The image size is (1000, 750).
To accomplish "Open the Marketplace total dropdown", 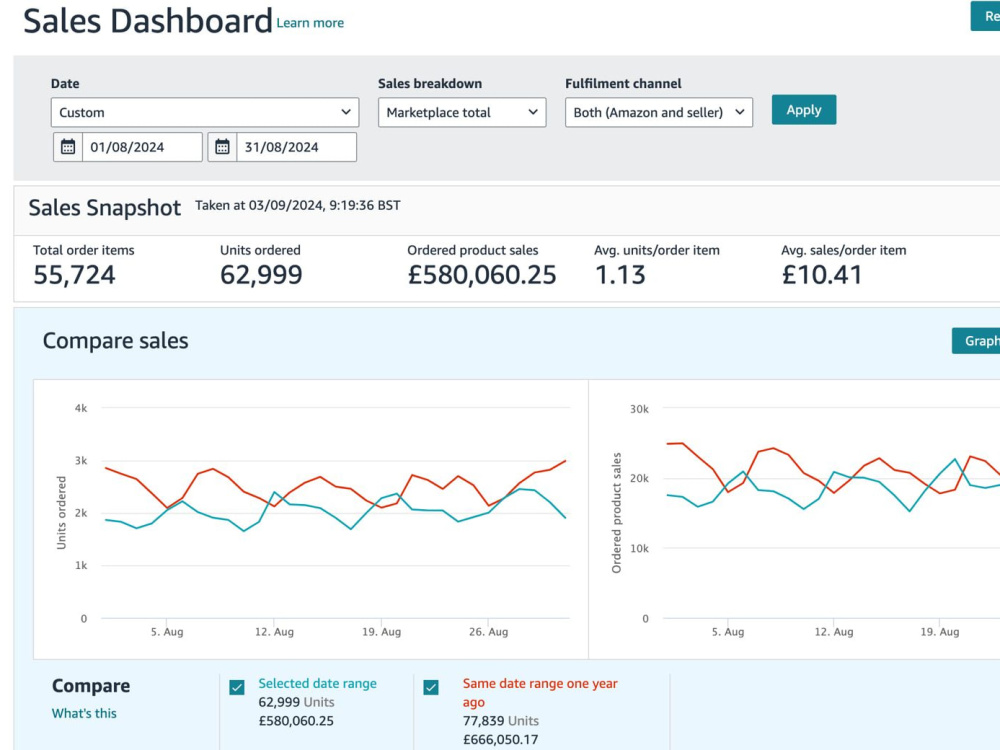I will pos(462,112).
